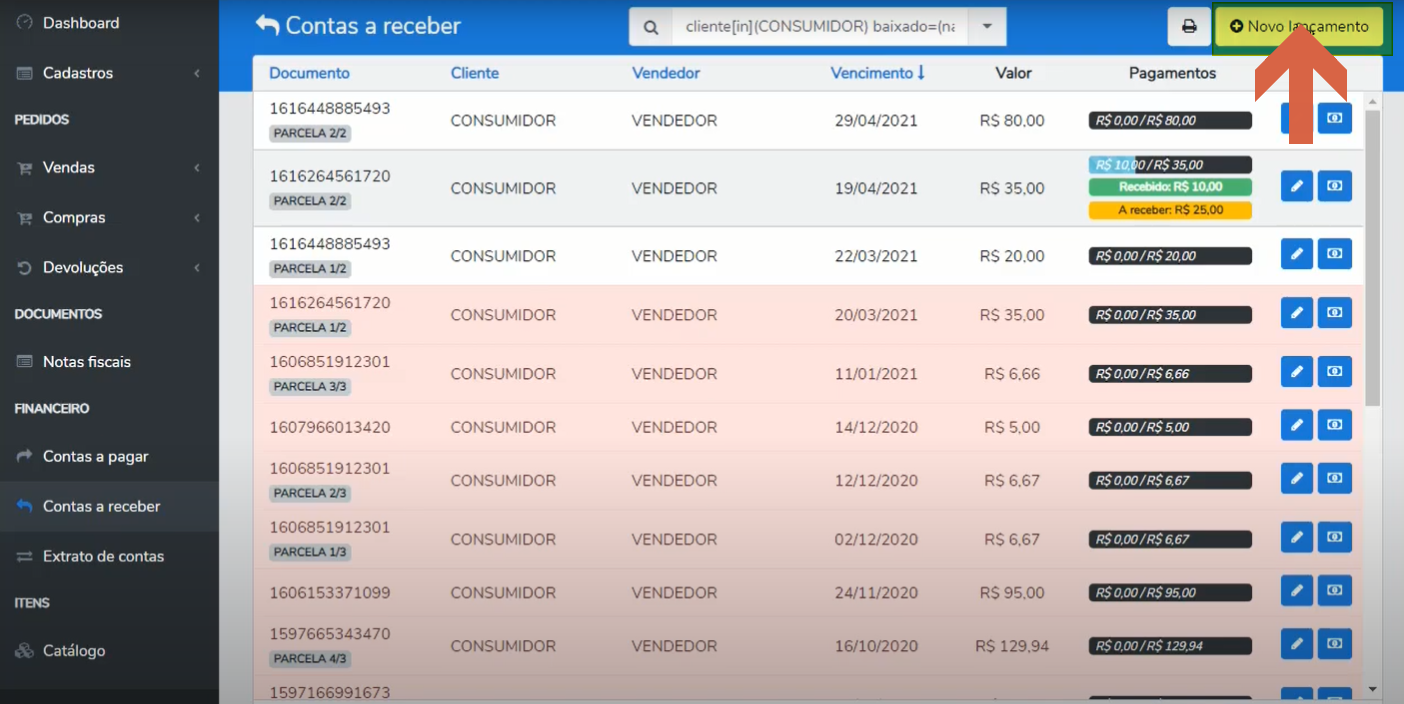
Task: Click the Pagamentos column header
Action: coord(1172,73)
